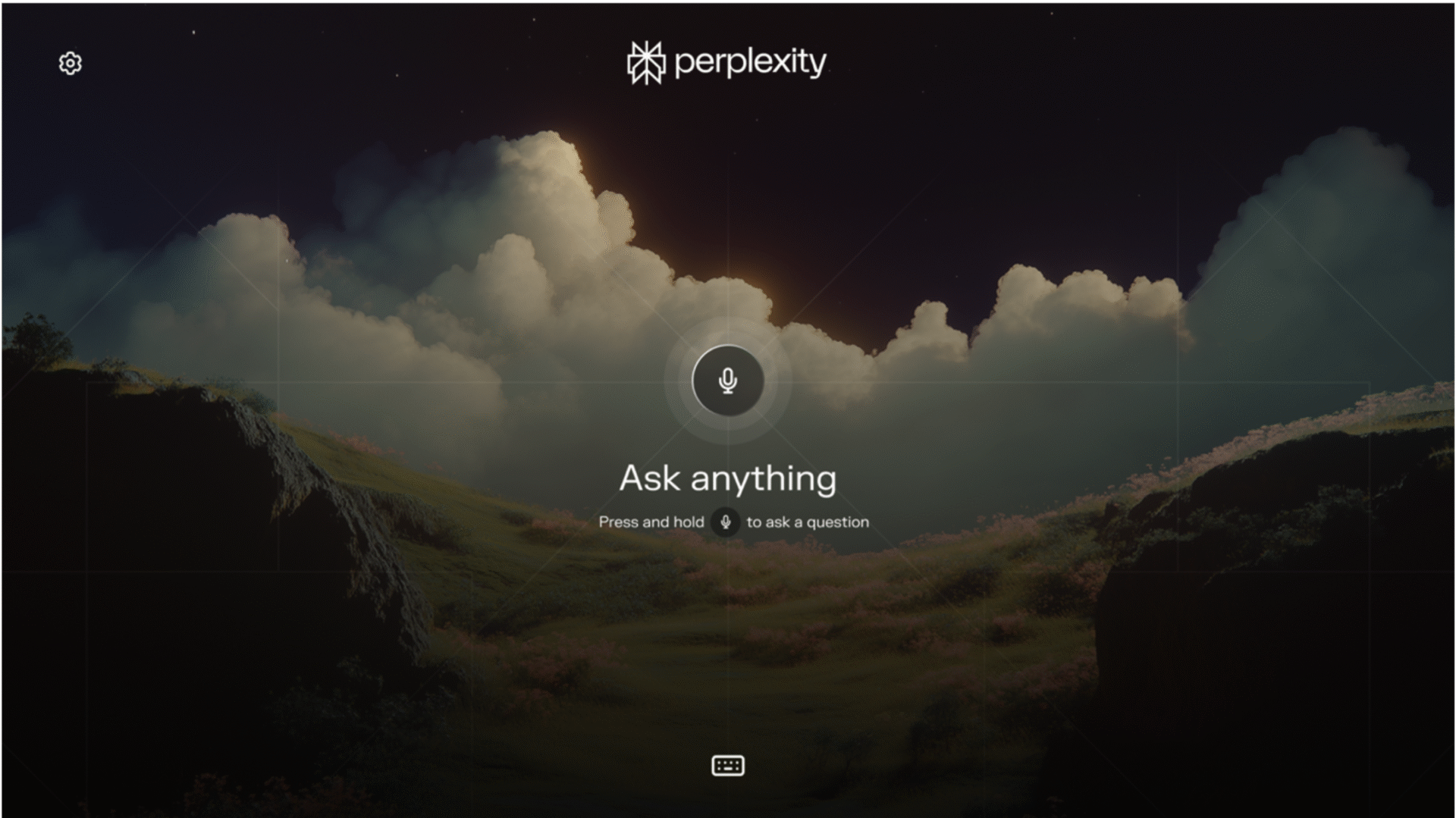Activate the glowing microphone circle

click(727, 380)
